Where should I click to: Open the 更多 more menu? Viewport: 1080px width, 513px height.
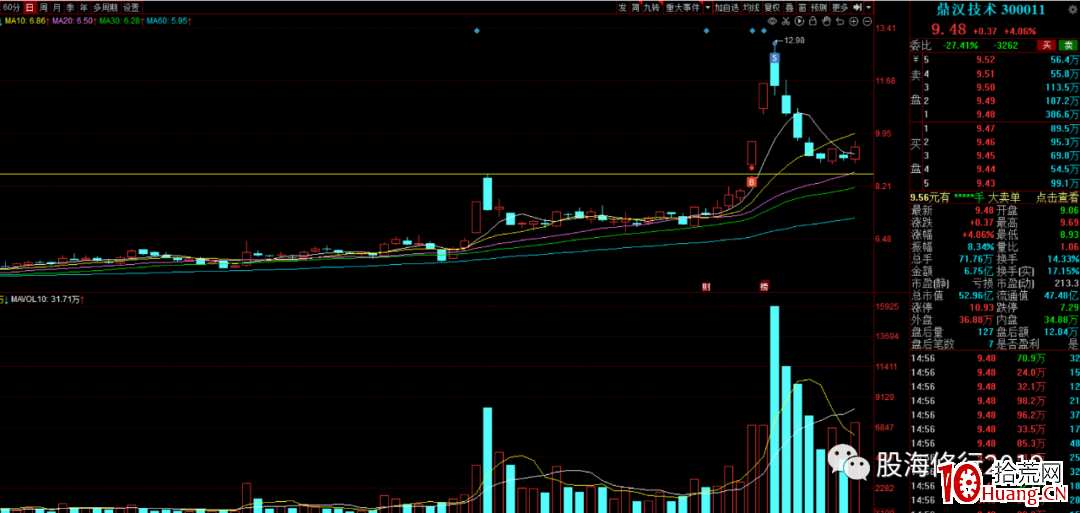[840, 8]
